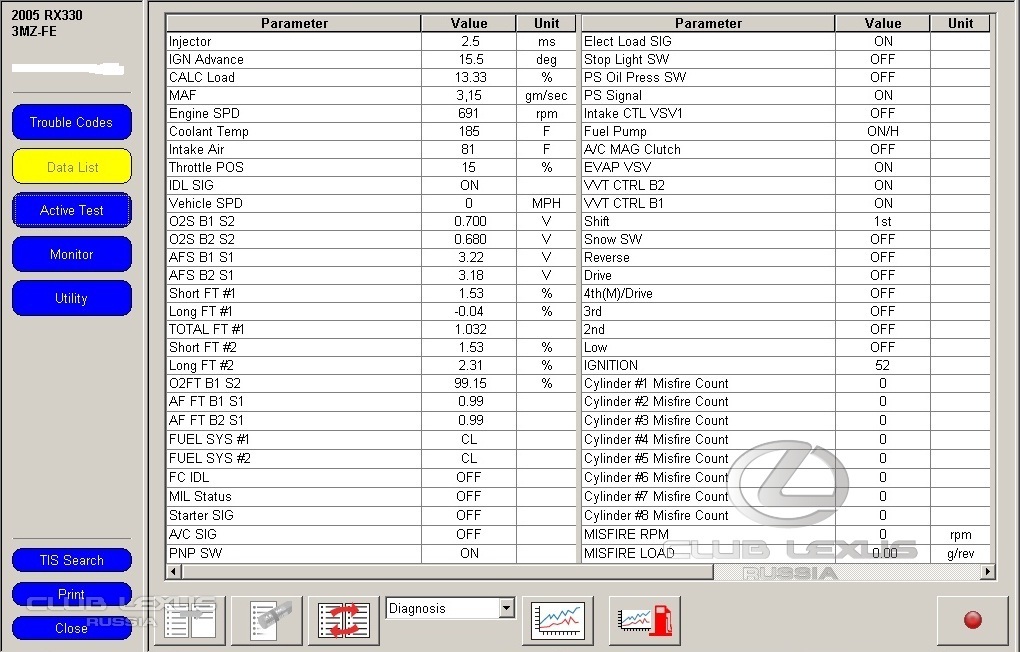Viewport: 1020px width, 652px height.
Task: Click the 99.15 O2FT value
Action: pyautogui.click(x=469, y=383)
